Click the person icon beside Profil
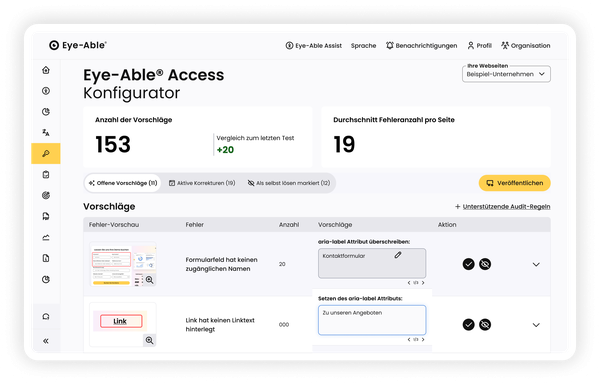 tap(471, 46)
